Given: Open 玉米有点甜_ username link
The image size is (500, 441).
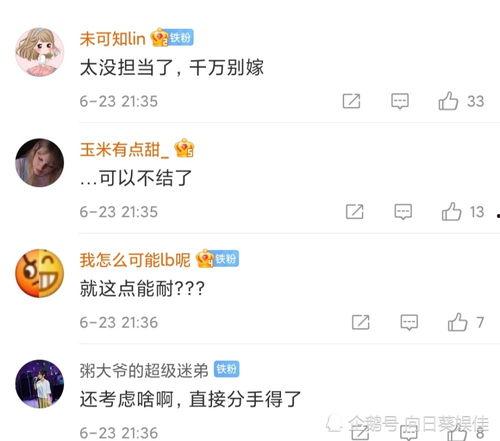Looking at the screenshot, I should pyautogui.click(x=124, y=149).
